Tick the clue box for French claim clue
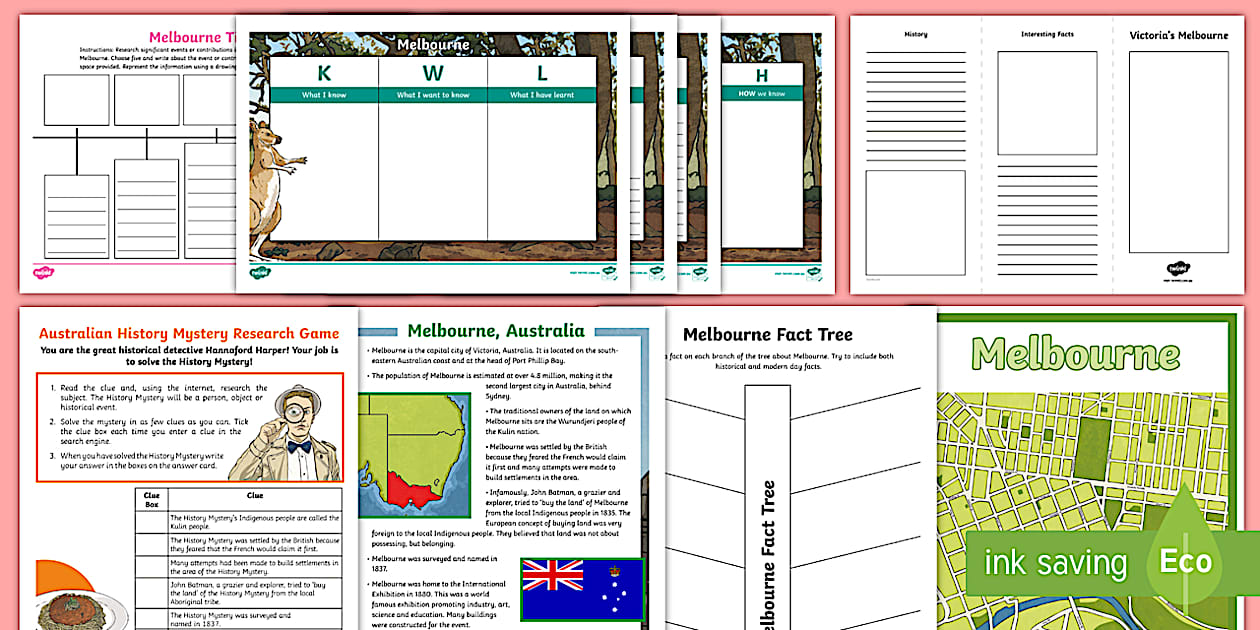Screen dimensions: 1260x630 click(151, 544)
